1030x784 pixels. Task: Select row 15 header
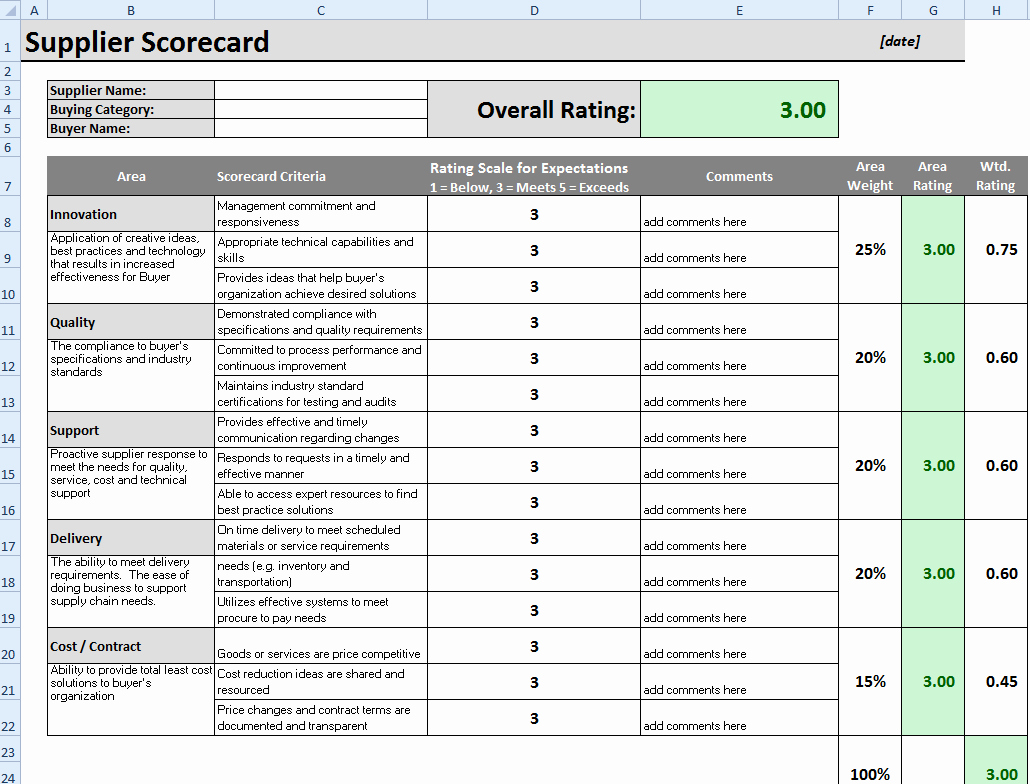(10, 466)
